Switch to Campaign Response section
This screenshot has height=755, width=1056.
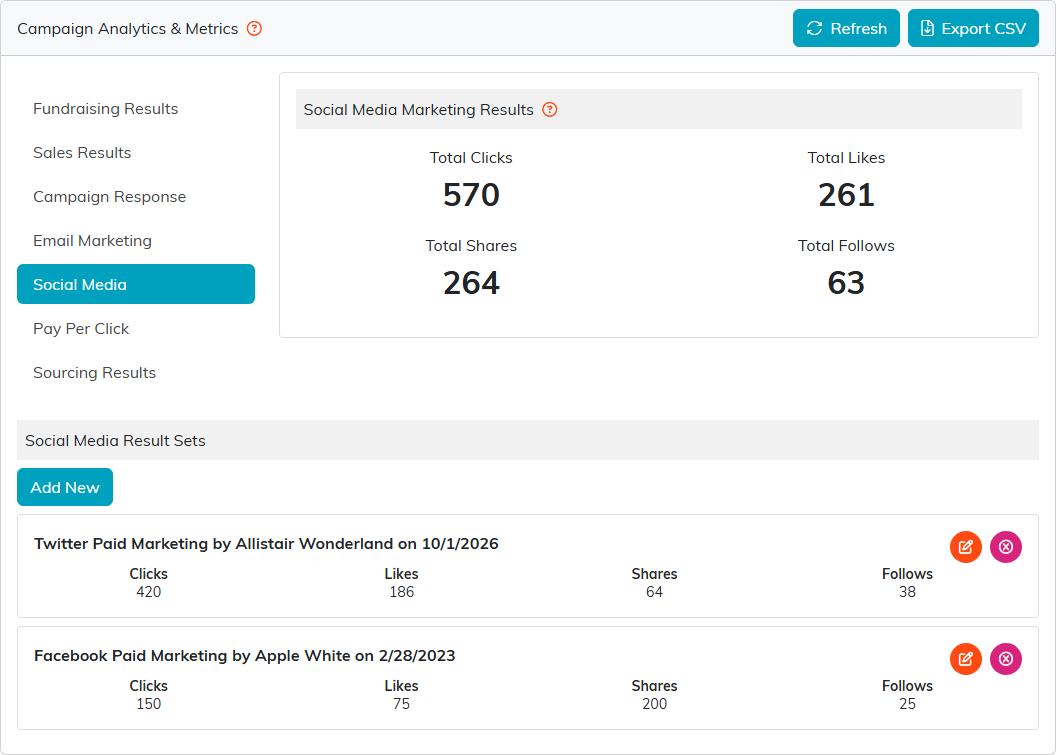[x=136, y=197]
